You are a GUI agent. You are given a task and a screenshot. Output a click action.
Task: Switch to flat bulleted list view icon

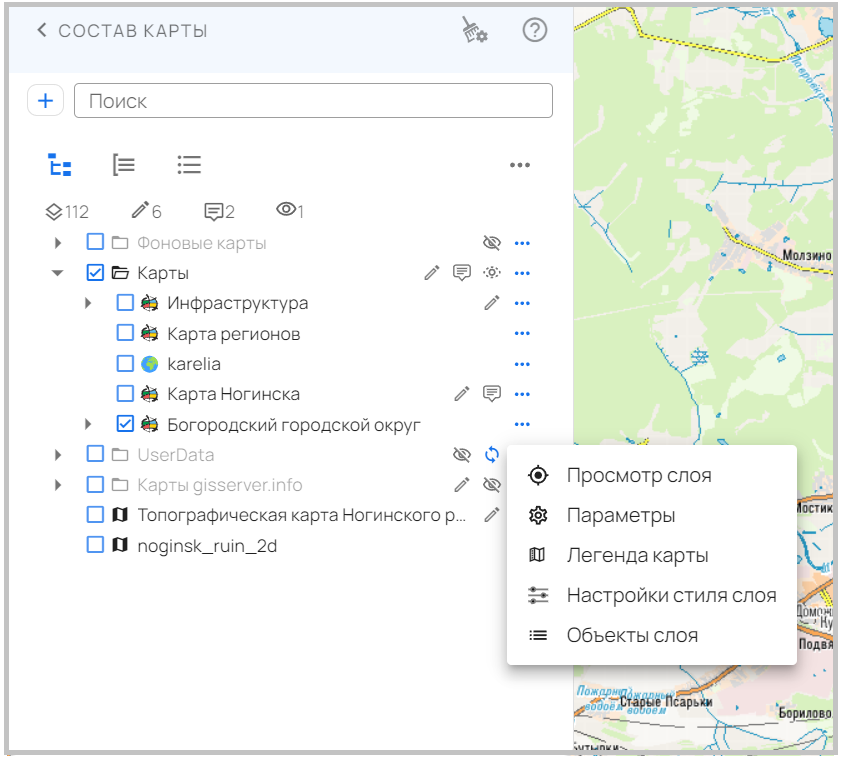[189, 165]
